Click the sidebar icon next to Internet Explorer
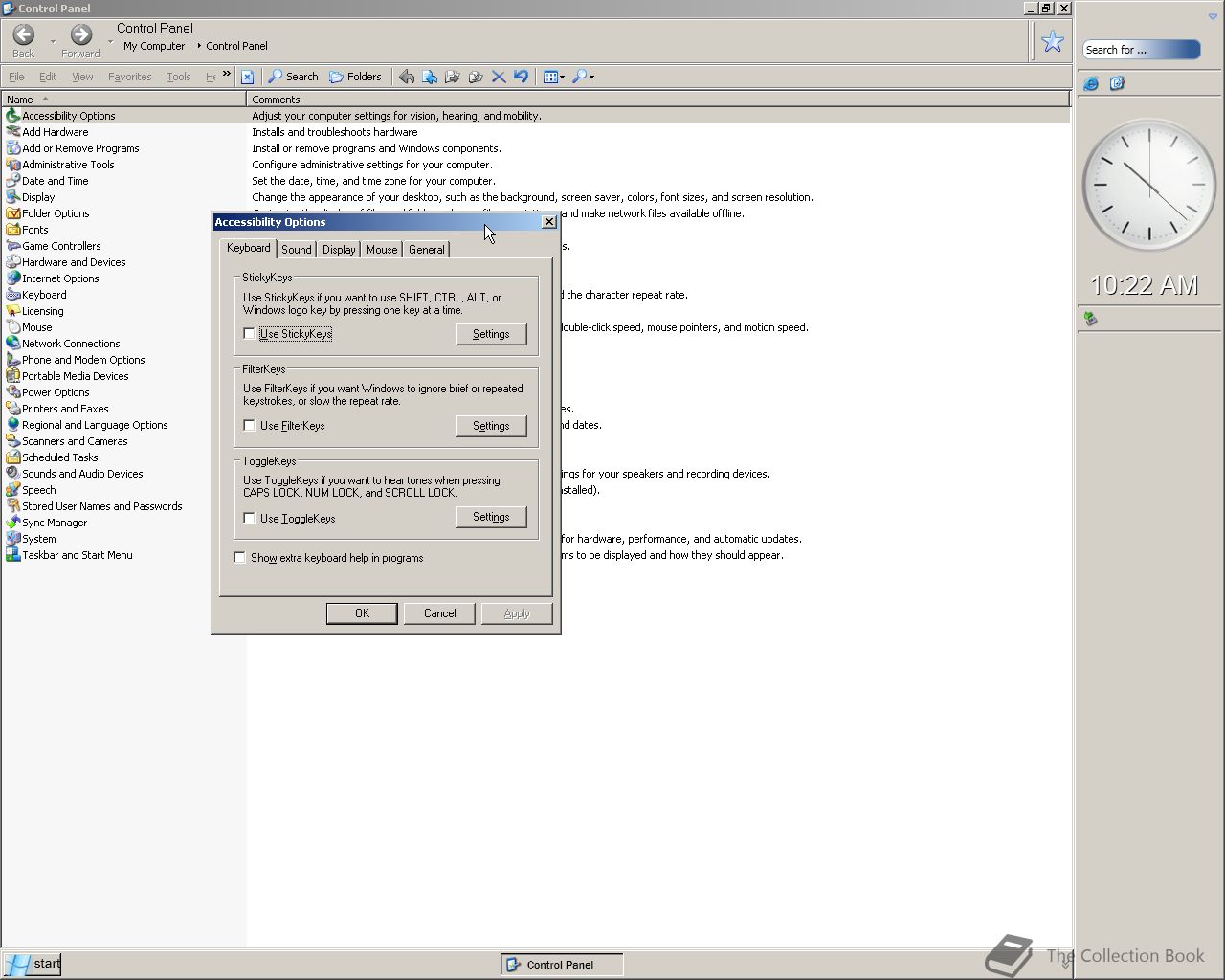The width and height of the screenshot is (1225, 980). [x=1117, y=84]
